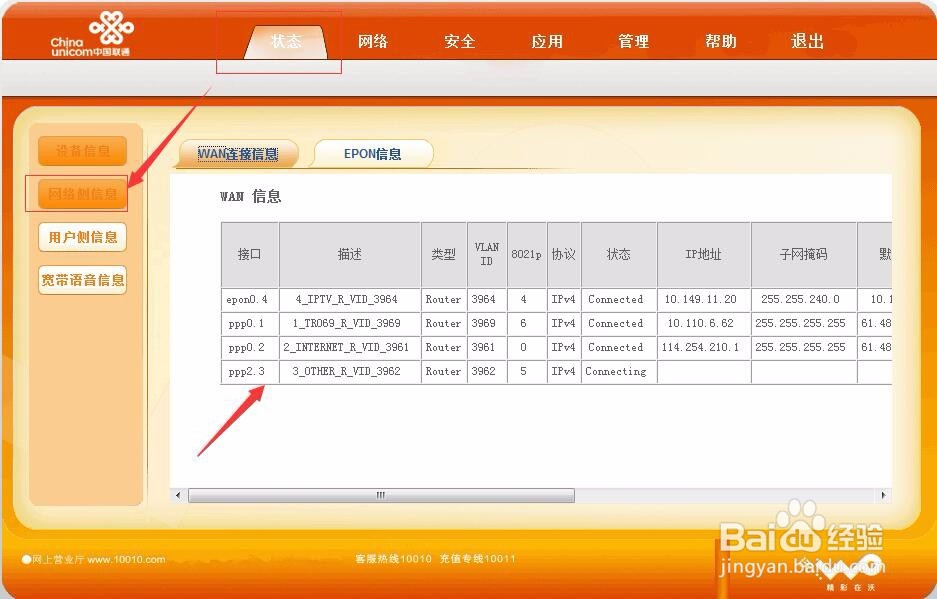
Task: Select 网络侧信息 in the sidebar
Action: pos(82,195)
